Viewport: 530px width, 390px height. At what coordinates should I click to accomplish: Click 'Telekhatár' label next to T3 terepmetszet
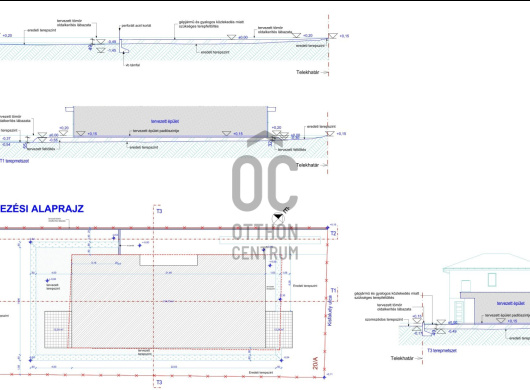(x=402, y=358)
